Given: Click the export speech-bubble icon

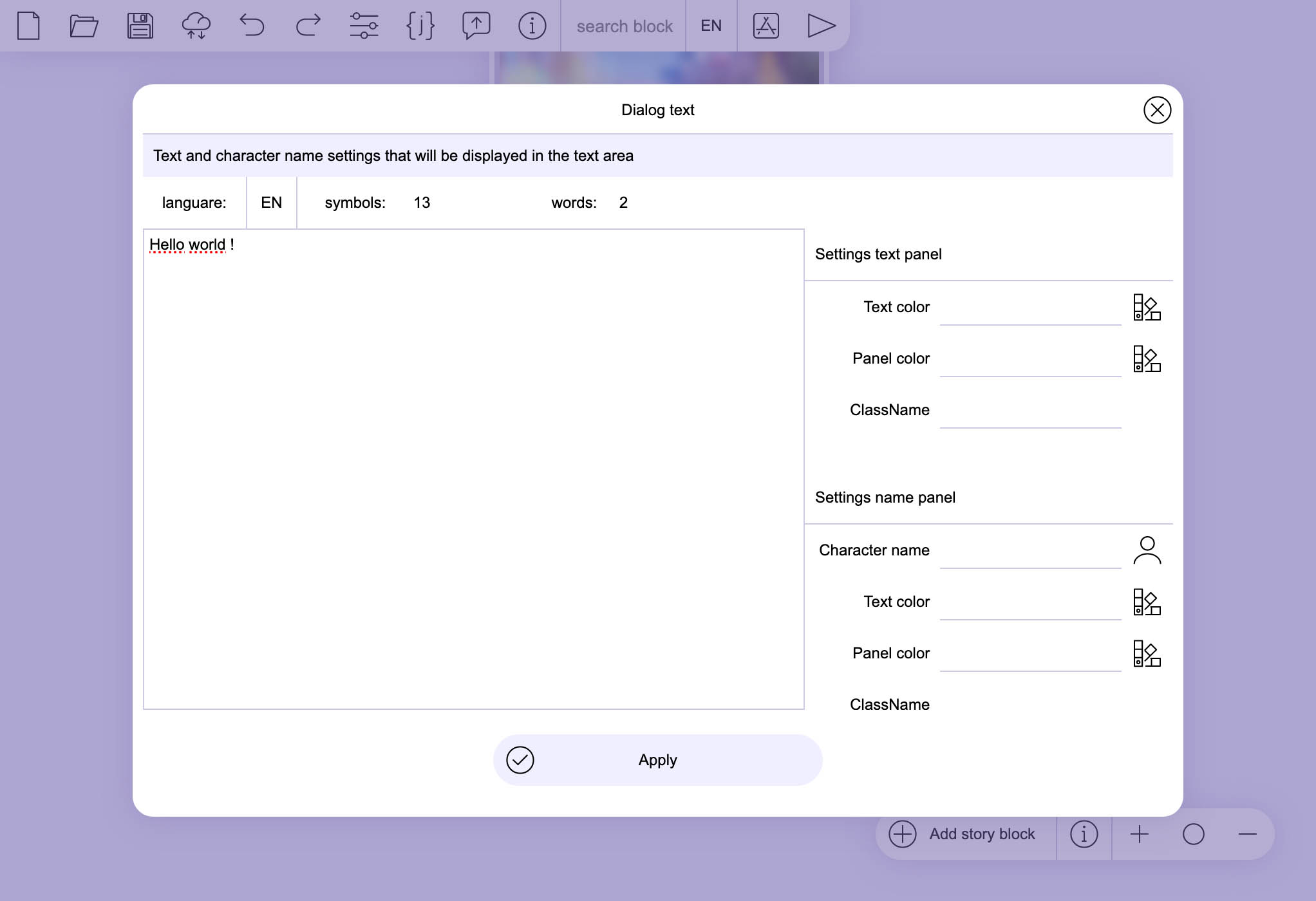Looking at the screenshot, I should [476, 26].
